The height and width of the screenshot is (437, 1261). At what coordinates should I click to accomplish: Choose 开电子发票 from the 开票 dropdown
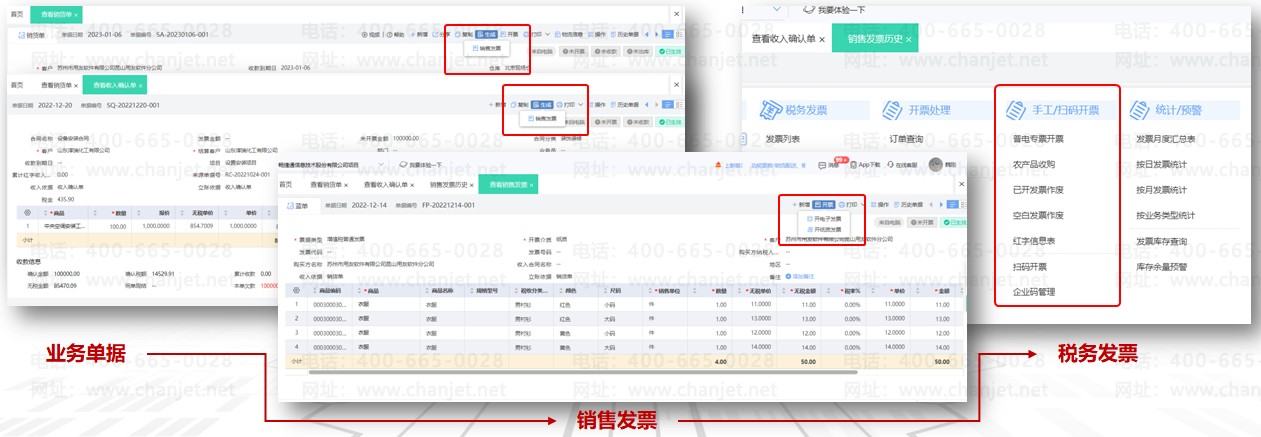coord(825,217)
